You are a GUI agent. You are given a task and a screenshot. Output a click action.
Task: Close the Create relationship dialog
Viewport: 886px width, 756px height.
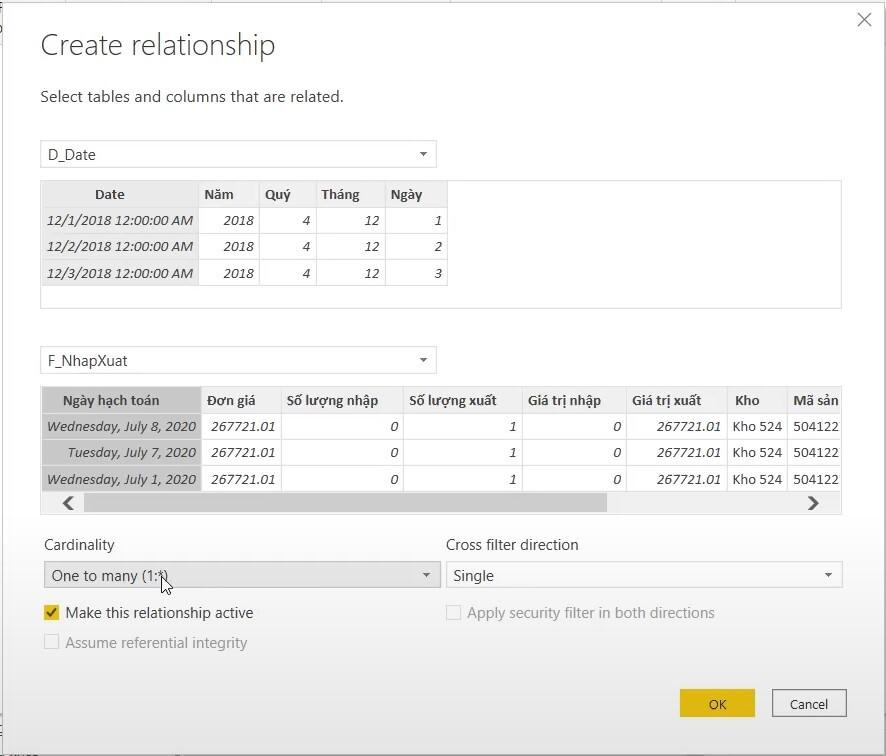pyautogui.click(x=864, y=19)
